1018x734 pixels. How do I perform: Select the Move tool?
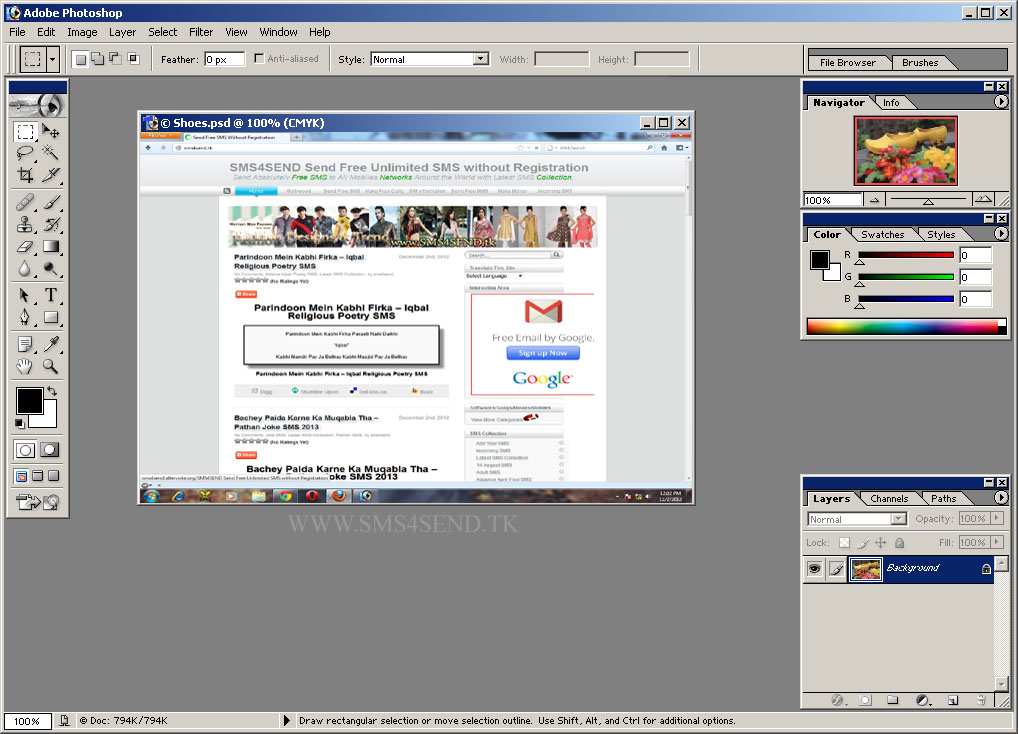[x=51, y=132]
